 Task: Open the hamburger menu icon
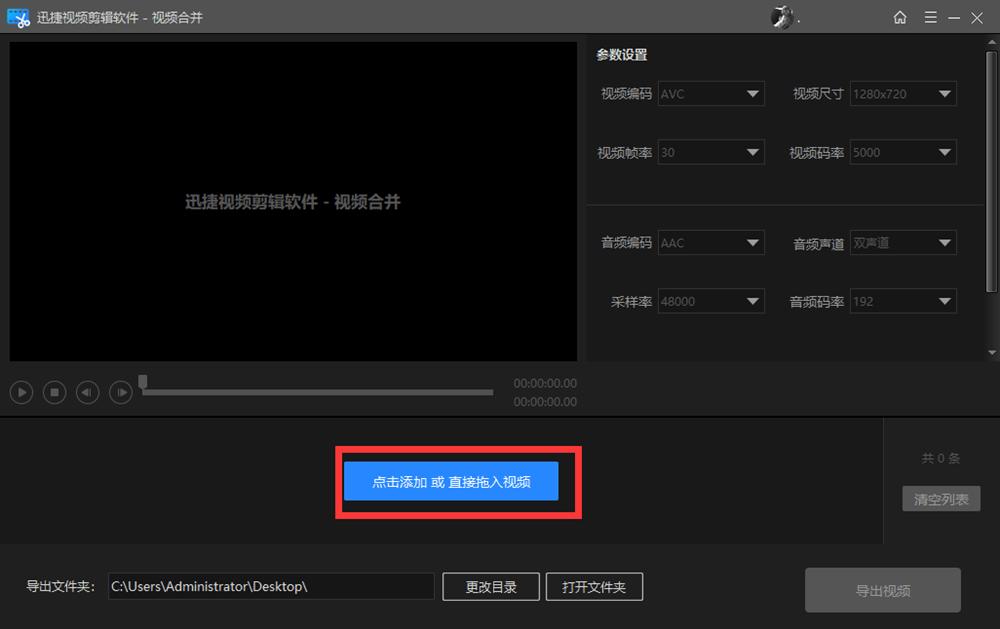[x=931, y=17]
